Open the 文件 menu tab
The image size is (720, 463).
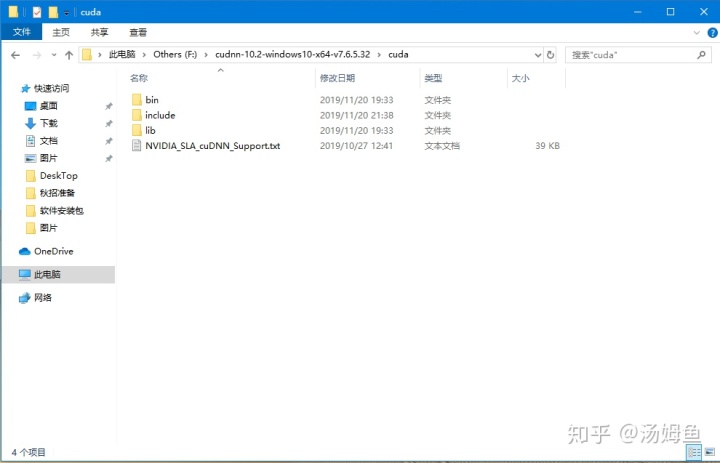click(22, 32)
